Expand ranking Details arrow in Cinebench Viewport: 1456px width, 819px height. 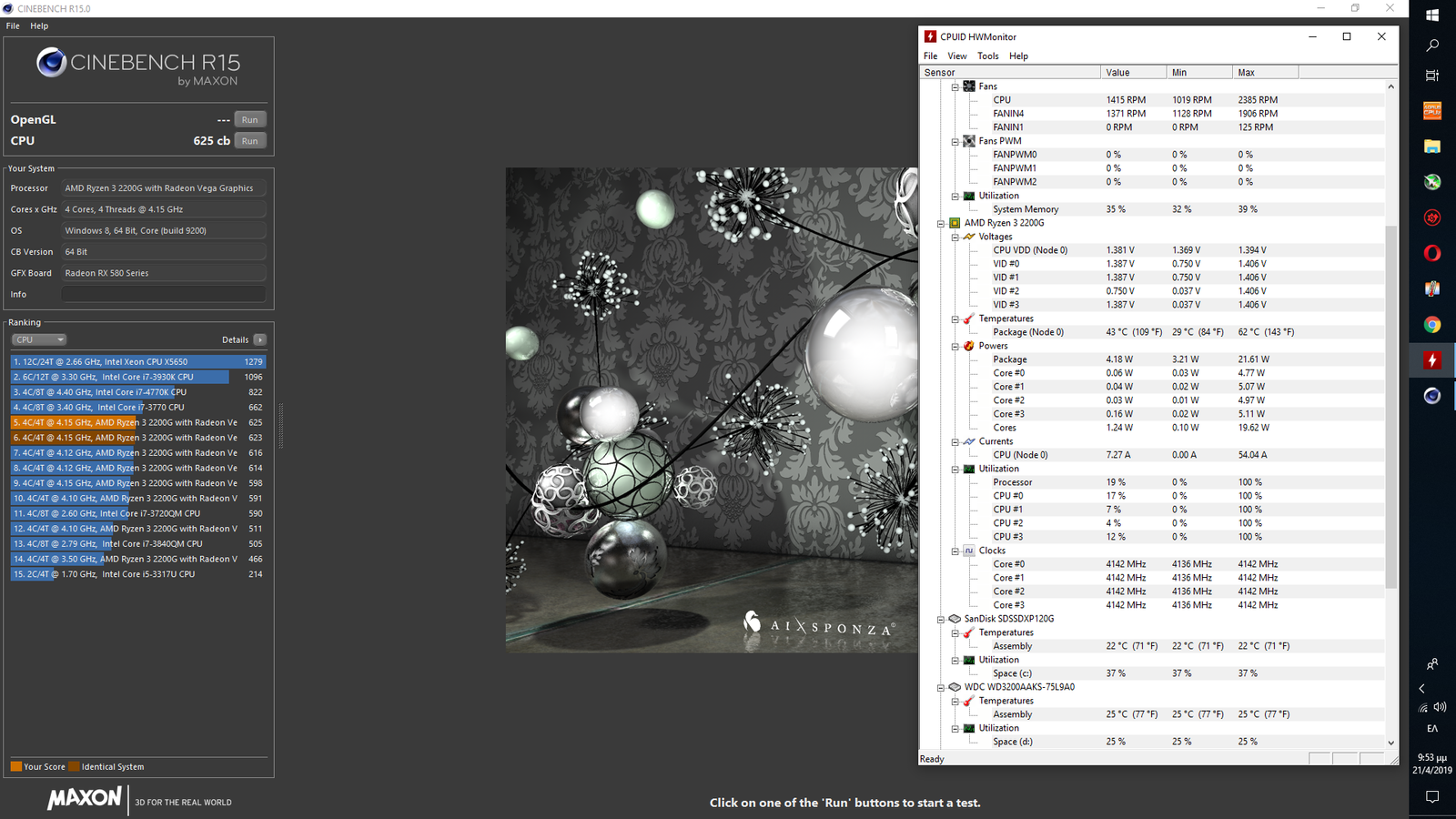pos(259,339)
